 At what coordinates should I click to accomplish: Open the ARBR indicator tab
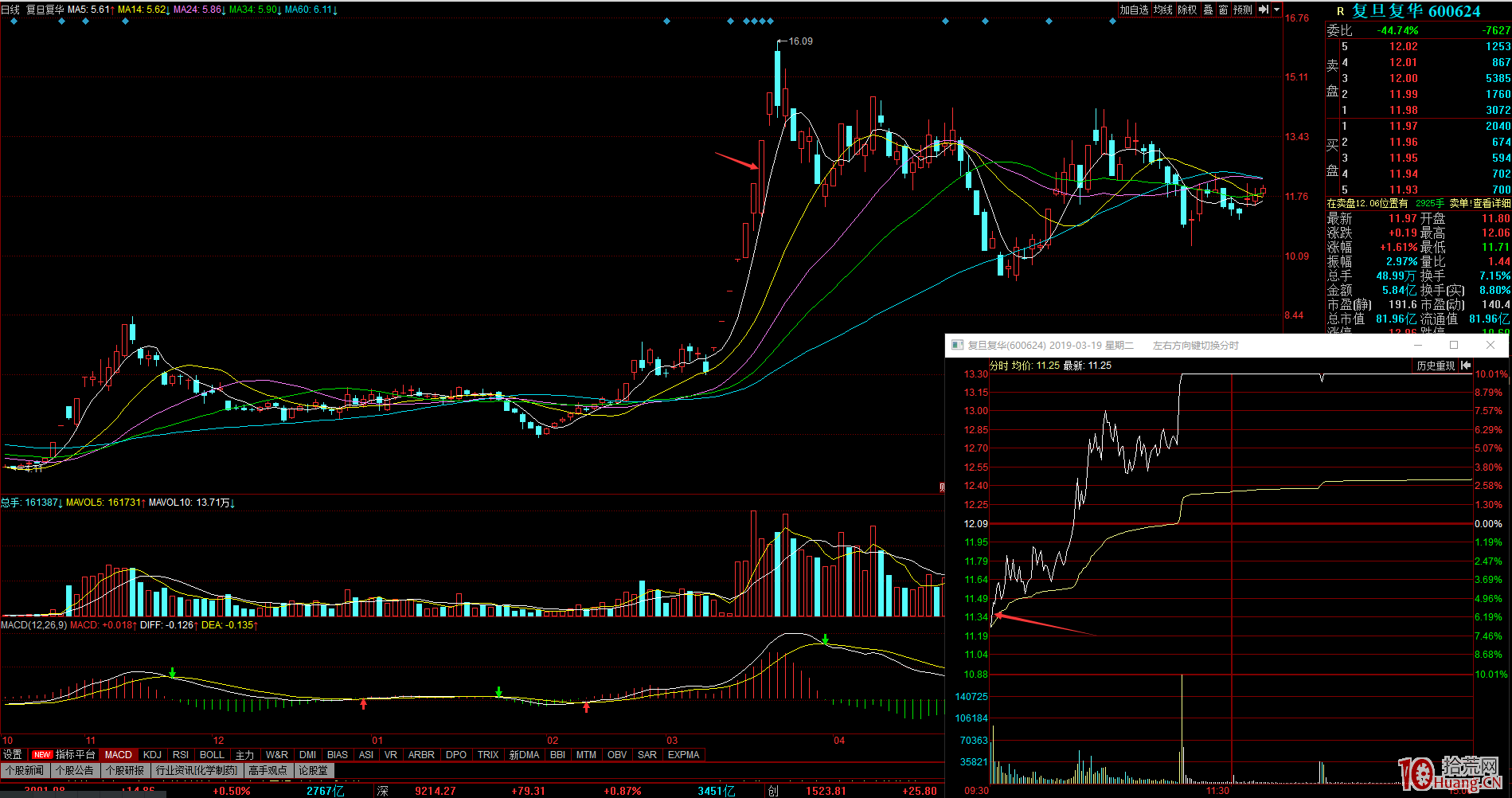point(421,754)
